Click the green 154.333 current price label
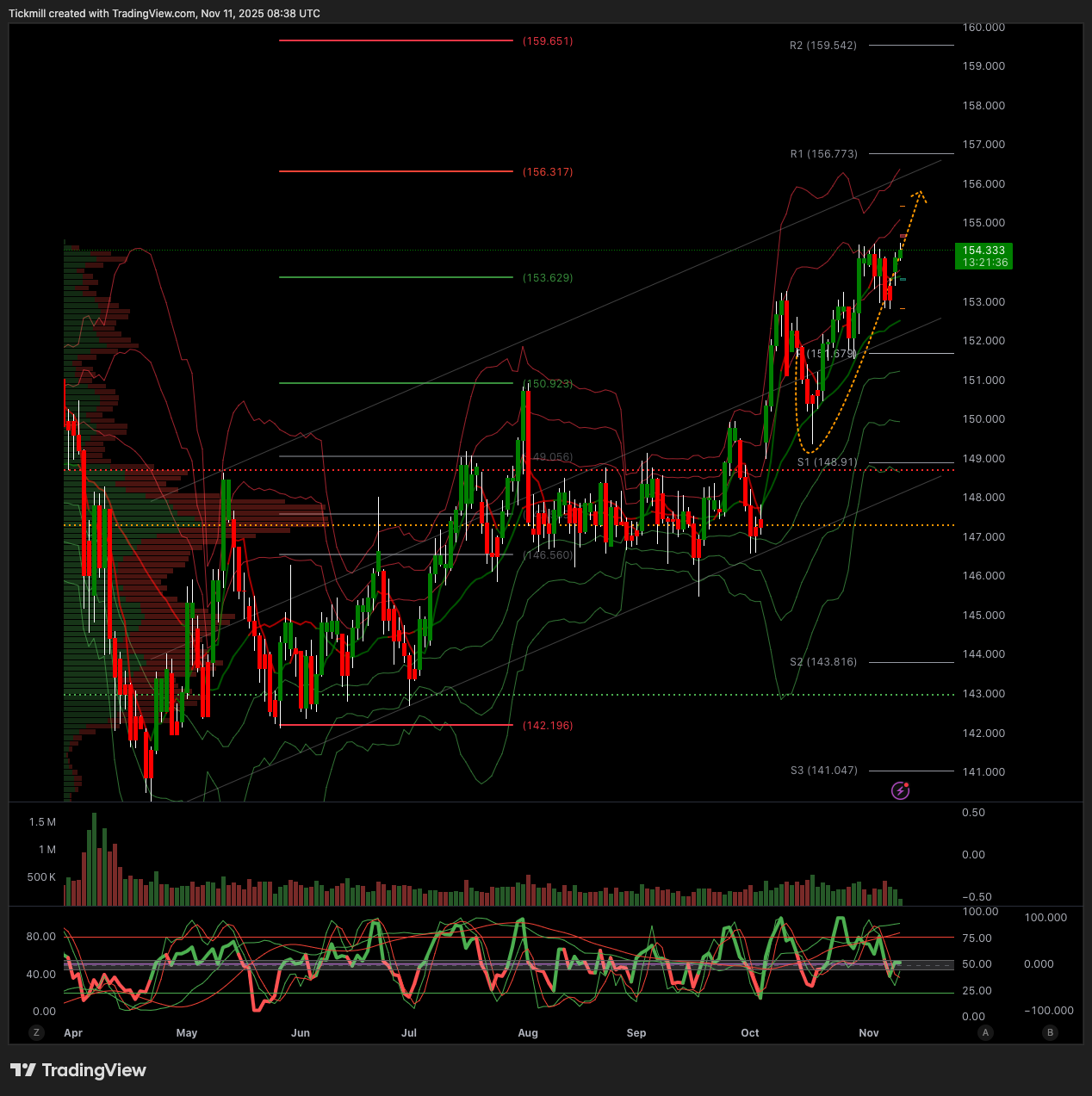Screen dimensions: 1092x1096 (x=983, y=251)
